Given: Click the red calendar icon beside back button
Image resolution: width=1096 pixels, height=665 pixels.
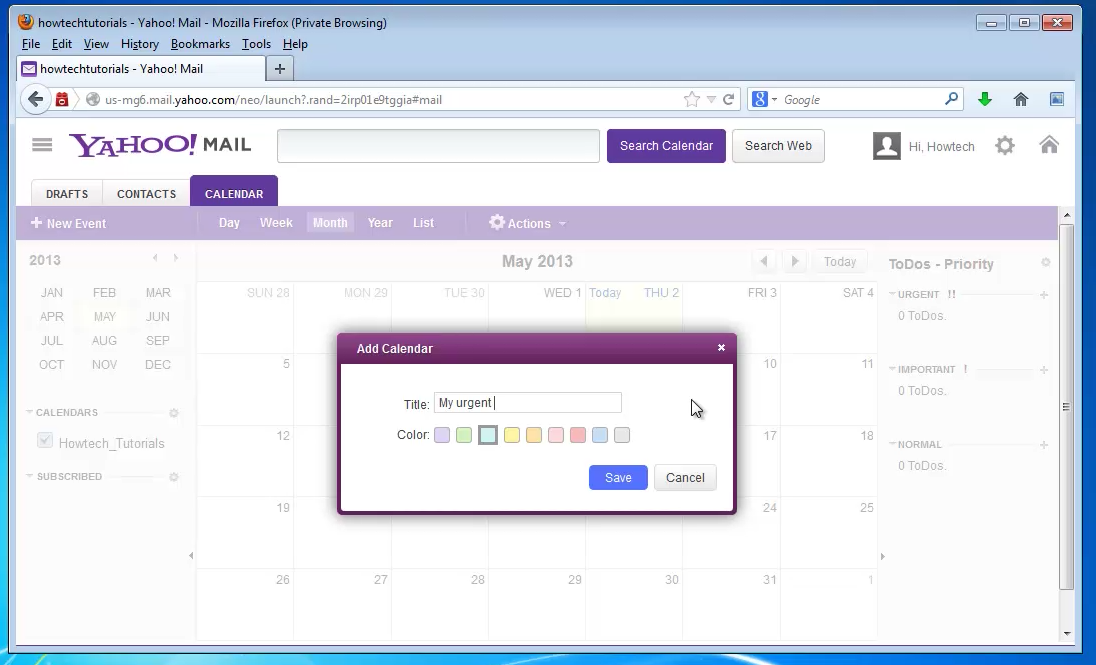Looking at the screenshot, I should pyautogui.click(x=62, y=99).
